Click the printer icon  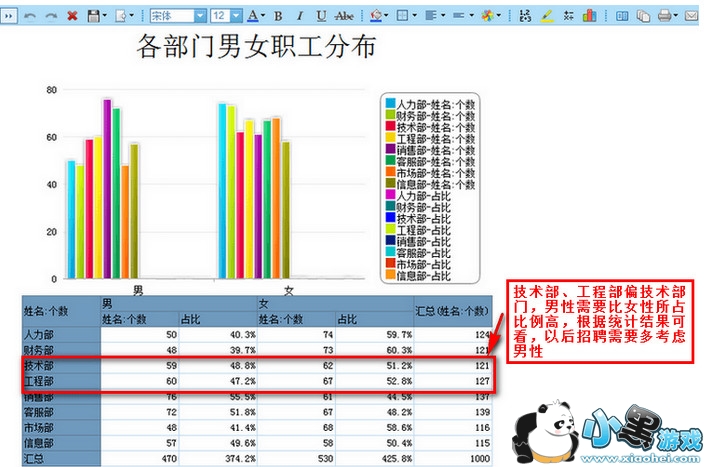pyautogui.click(x=664, y=16)
